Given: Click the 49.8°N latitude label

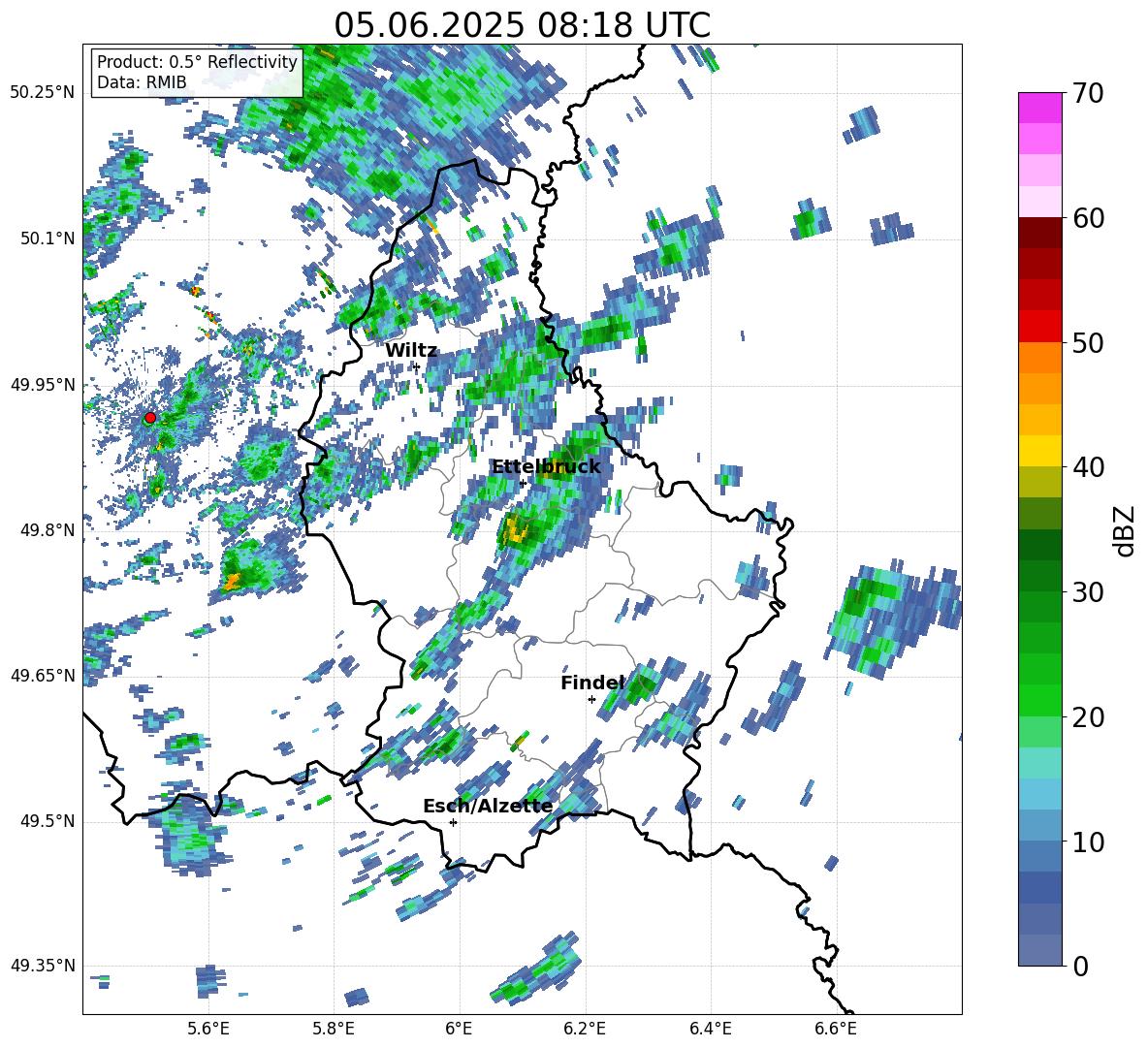Looking at the screenshot, I should (x=47, y=529).
